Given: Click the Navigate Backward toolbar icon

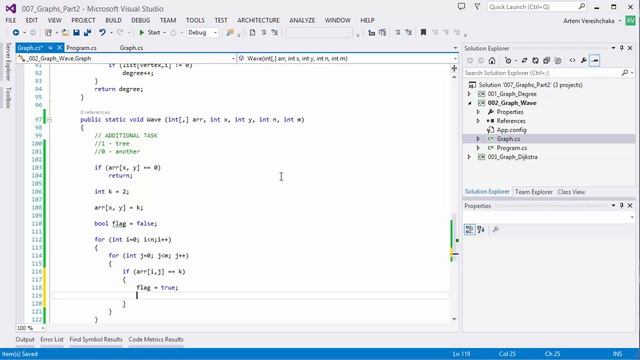Looking at the screenshot, I should click(16, 33).
